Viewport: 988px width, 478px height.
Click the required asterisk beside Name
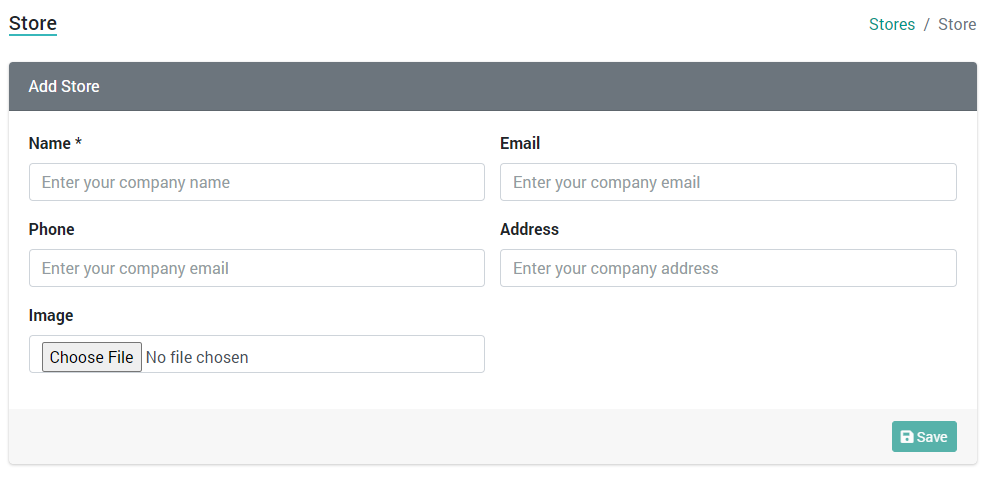(x=78, y=142)
